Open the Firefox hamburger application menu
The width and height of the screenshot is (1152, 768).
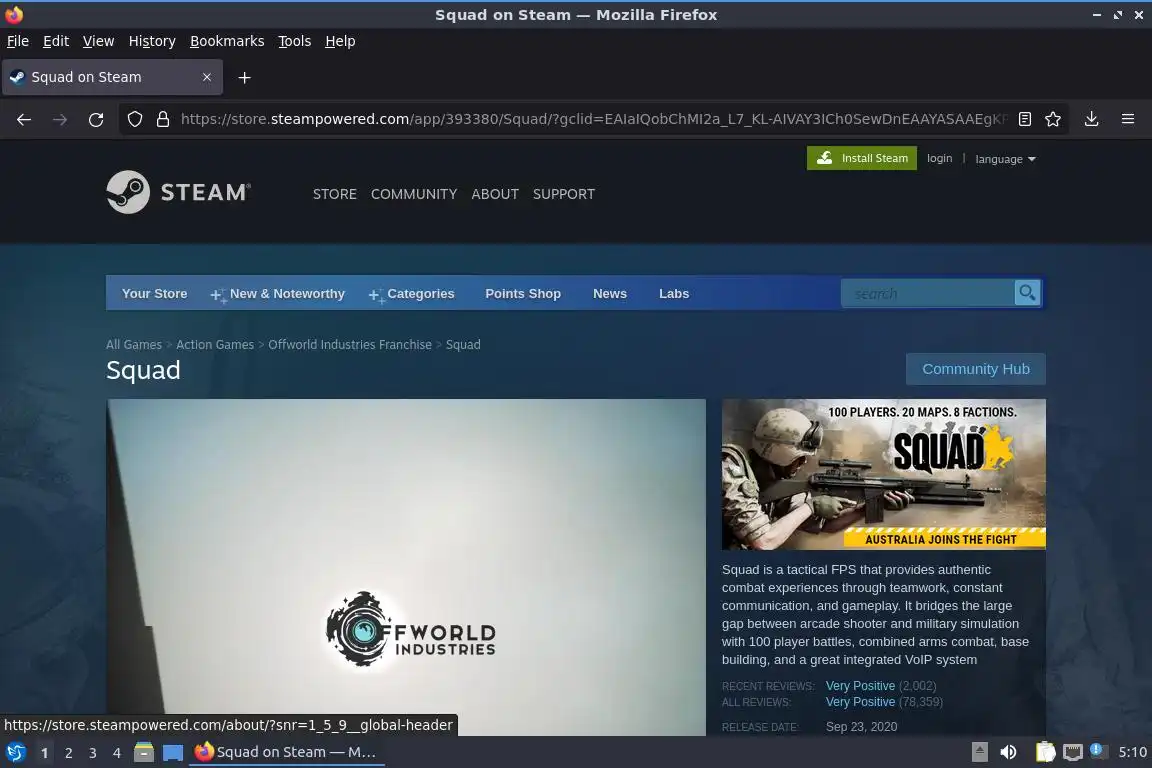tap(1128, 119)
